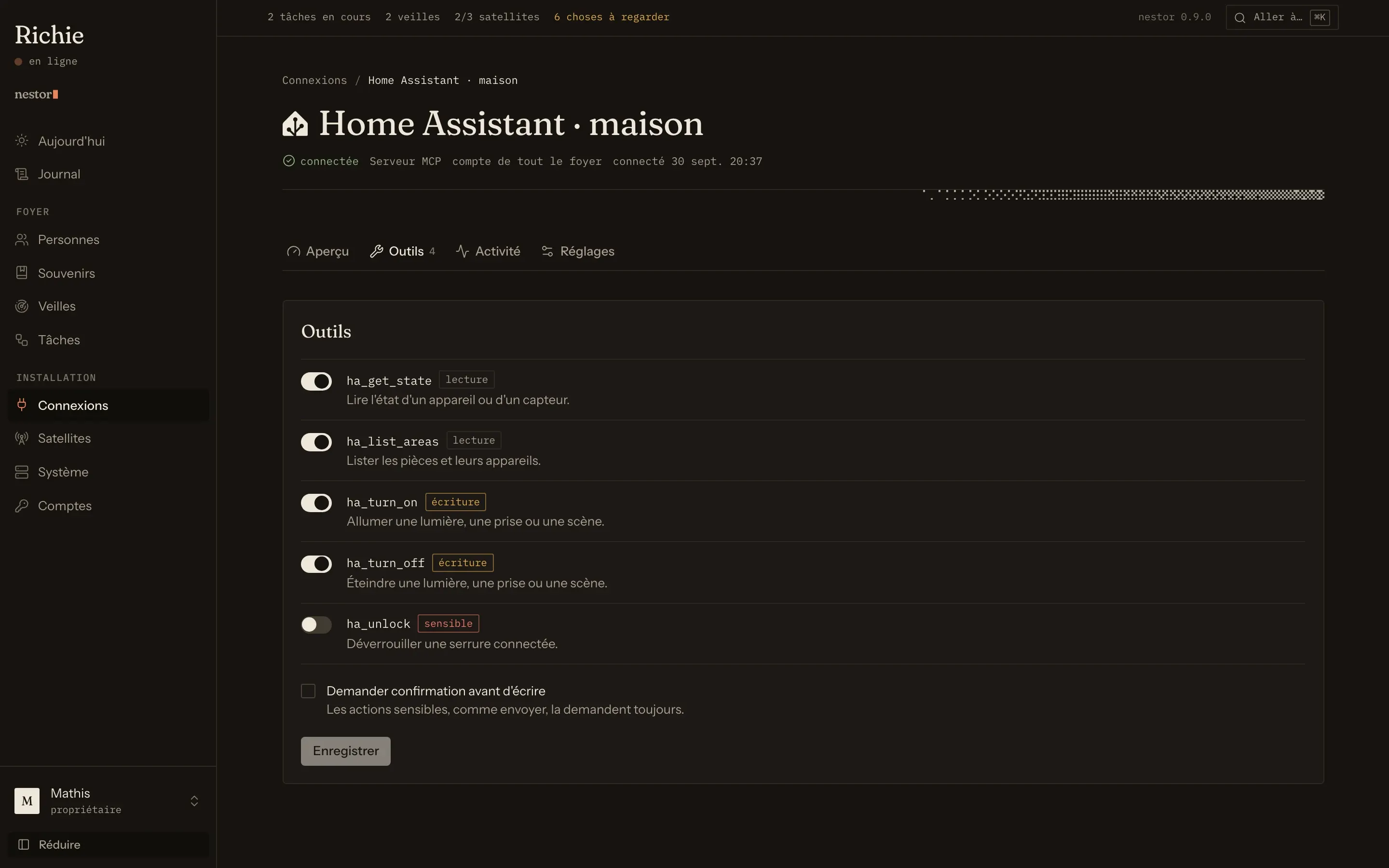Click the 2 tâches en cours status
The height and width of the screenshot is (868, 1389).
319,17
